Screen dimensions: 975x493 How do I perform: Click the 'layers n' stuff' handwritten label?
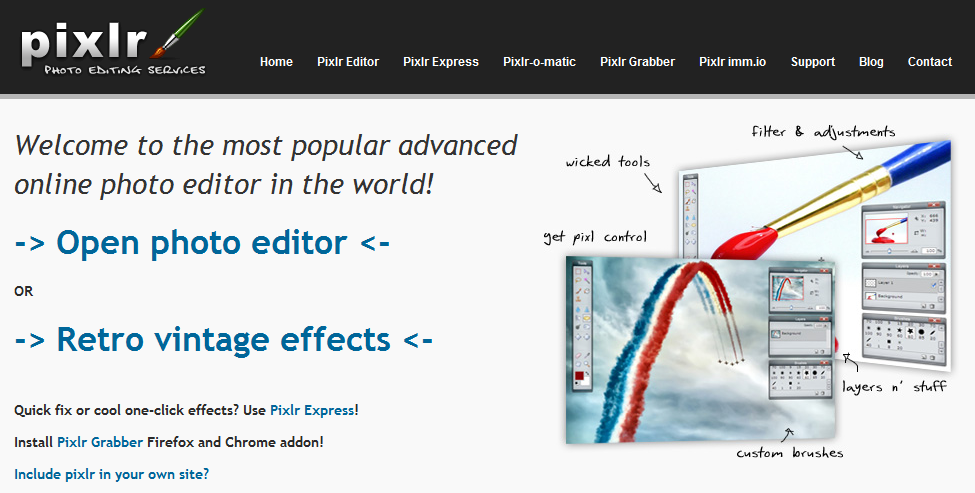[894, 387]
